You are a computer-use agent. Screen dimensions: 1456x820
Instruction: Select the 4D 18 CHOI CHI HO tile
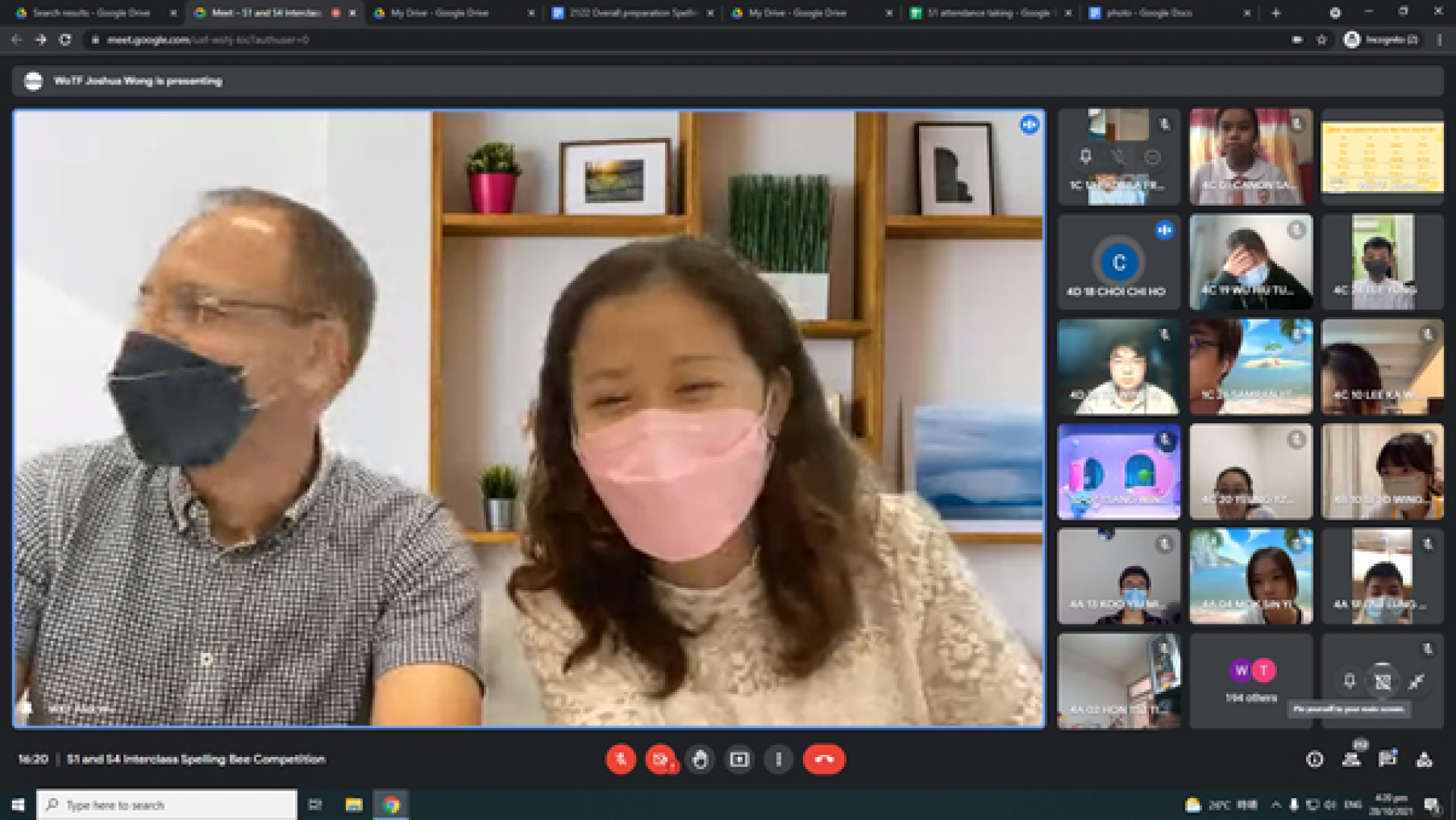click(x=1119, y=262)
